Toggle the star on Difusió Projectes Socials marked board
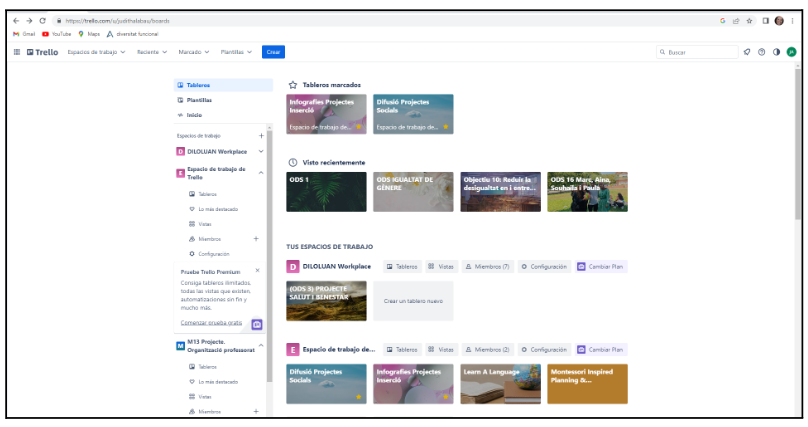Viewport: 808px width, 427px height. (x=444, y=127)
